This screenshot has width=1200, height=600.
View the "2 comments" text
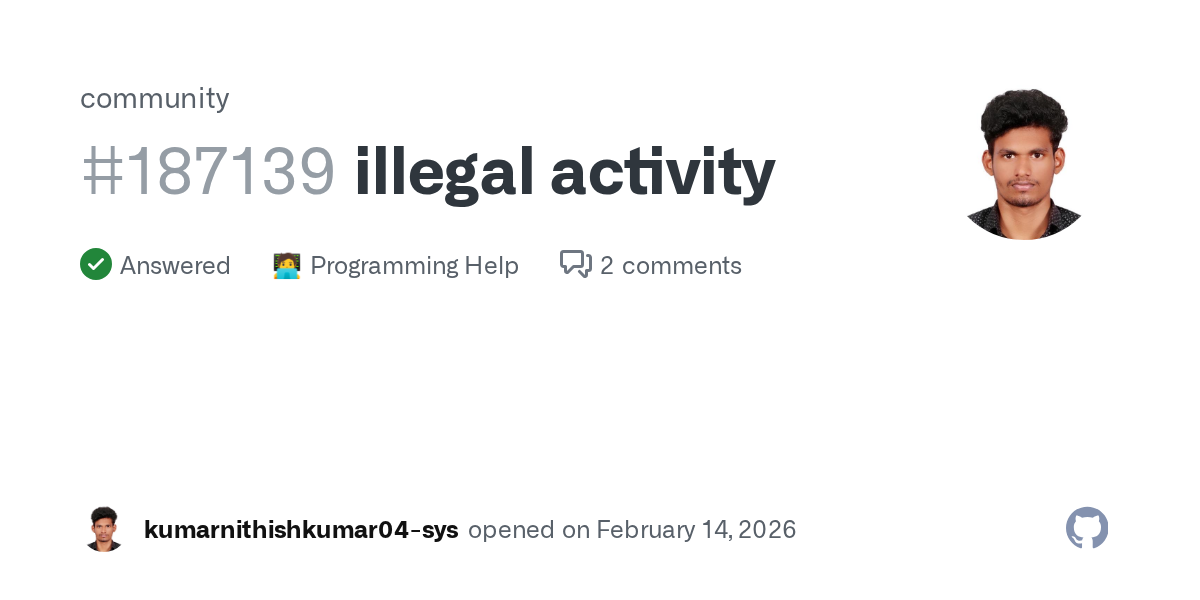pos(671,266)
